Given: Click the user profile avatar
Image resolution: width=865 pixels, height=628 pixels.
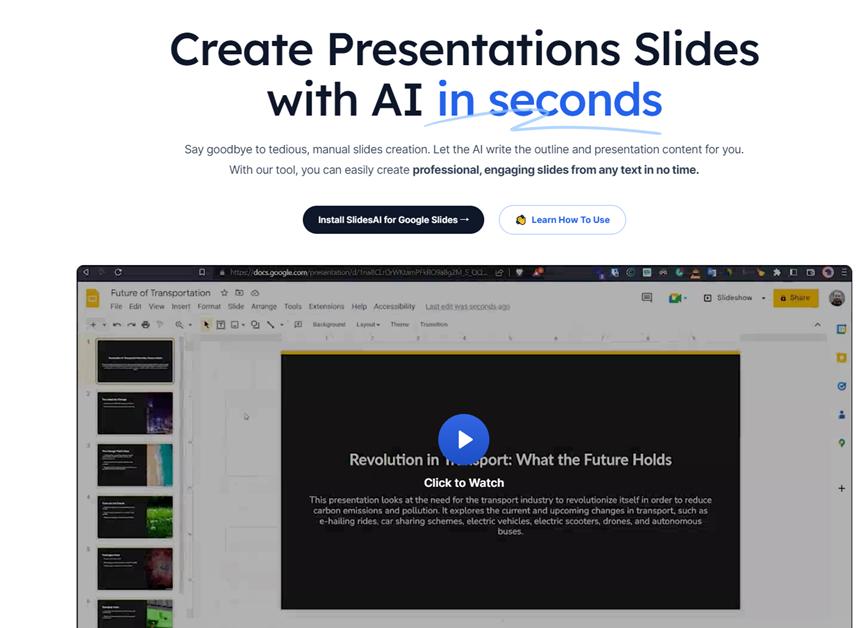Looking at the screenshot, I should tap(836, 298).
